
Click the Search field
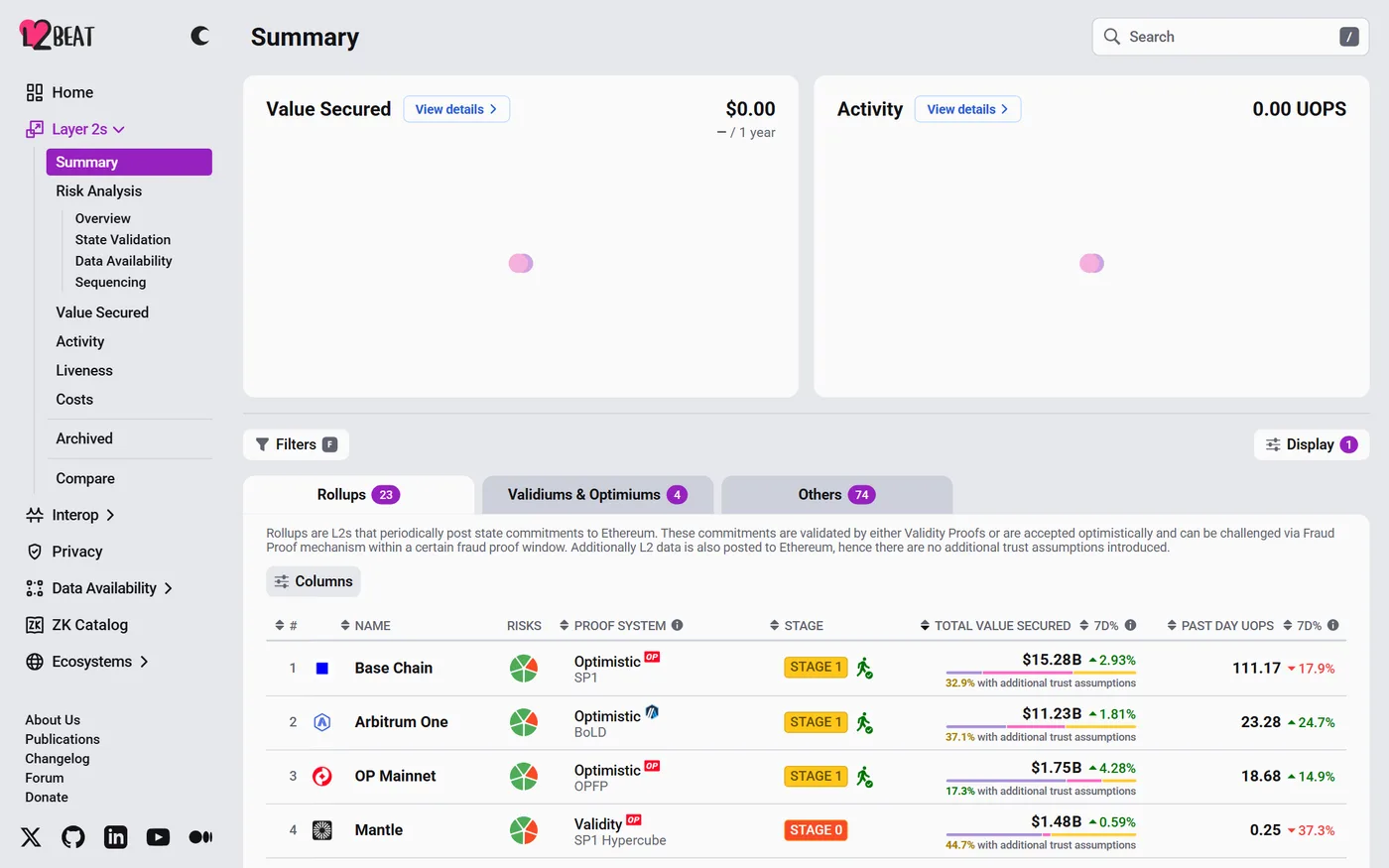point(1230,37)
